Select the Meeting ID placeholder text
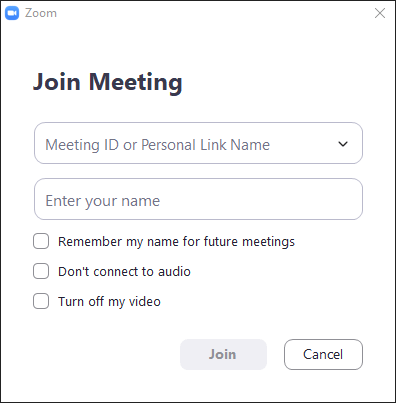 point(157,145)
